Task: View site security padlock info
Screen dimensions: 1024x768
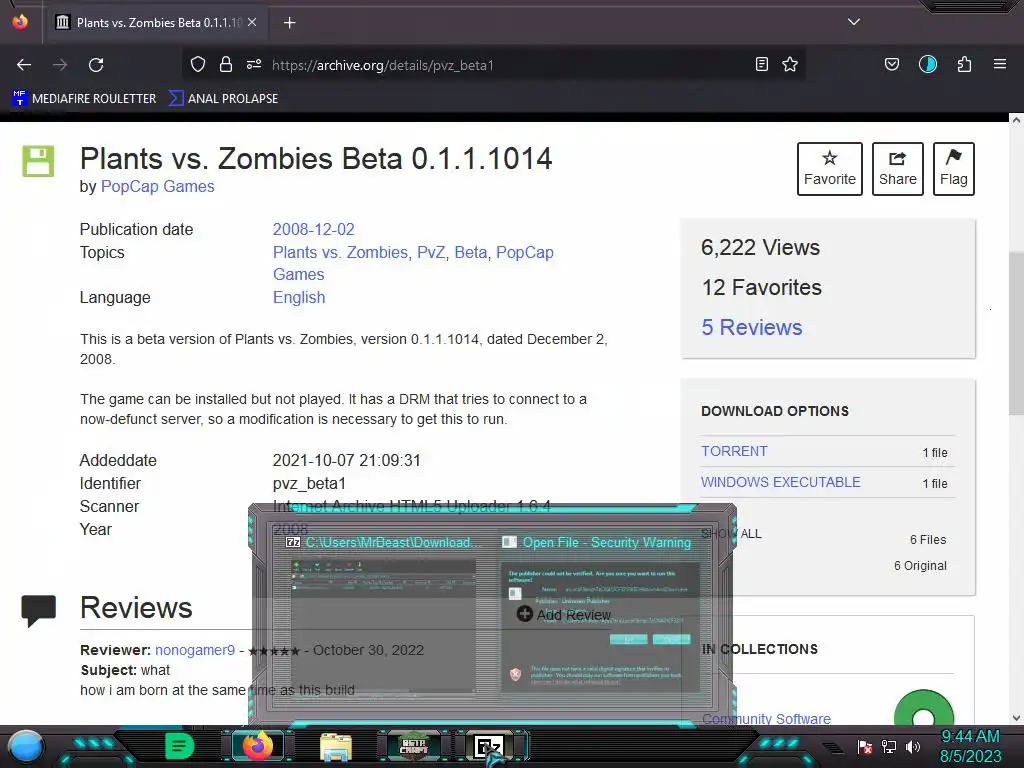Action: pyautogui.click(x=226, y=64)
